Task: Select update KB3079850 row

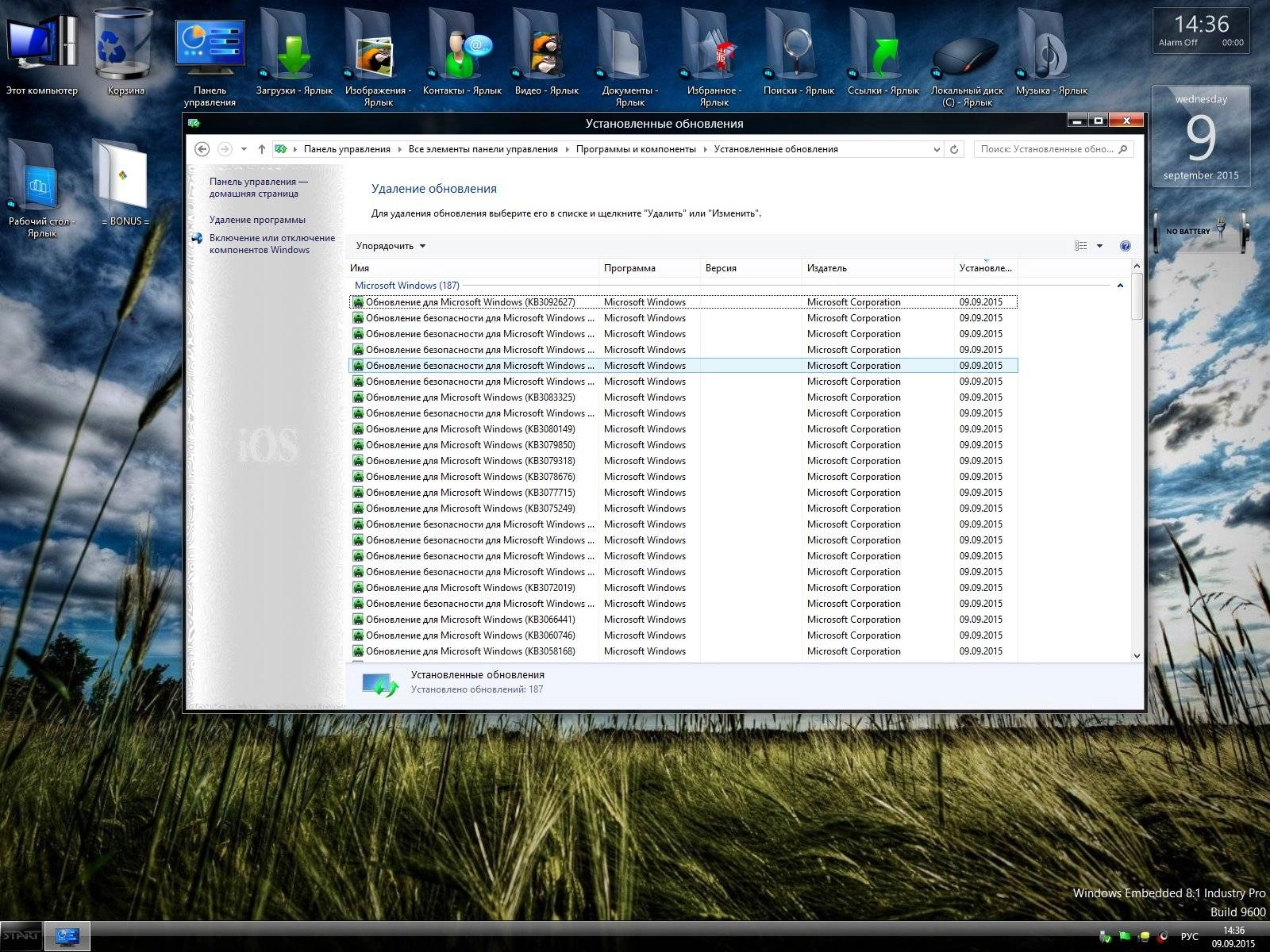Action: (x=683, y=445)
